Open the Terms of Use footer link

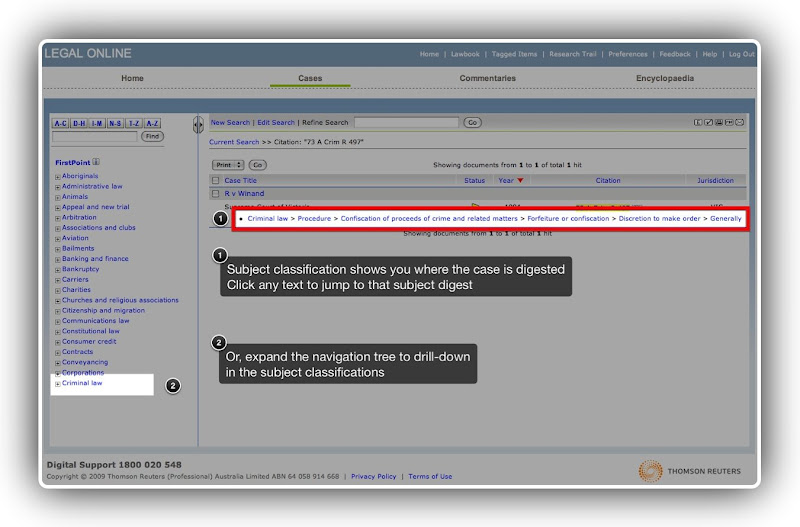coord(430,476)
